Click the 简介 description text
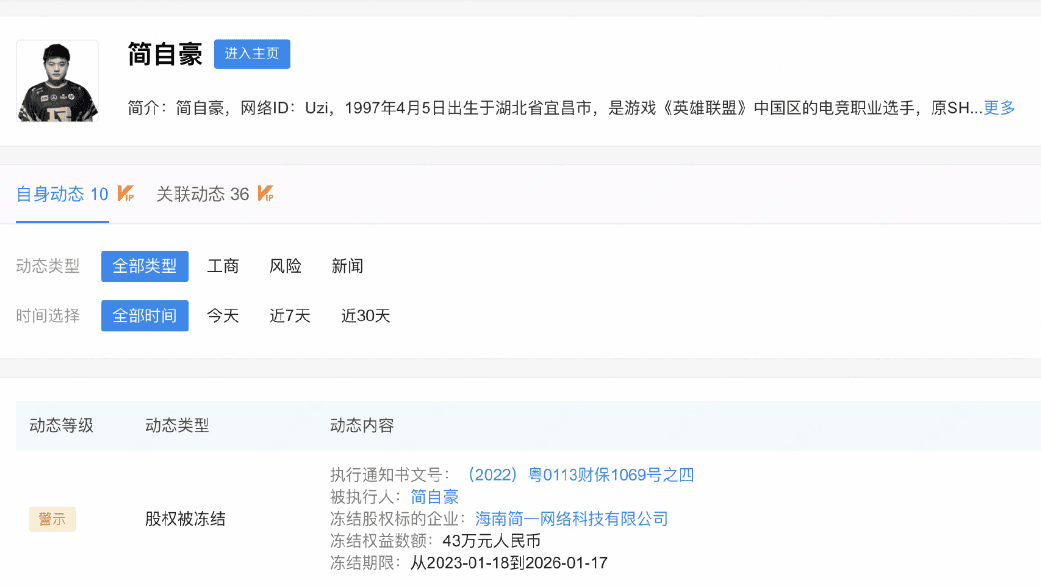Viewport: 1041px width, 586px height. [554, 108]
